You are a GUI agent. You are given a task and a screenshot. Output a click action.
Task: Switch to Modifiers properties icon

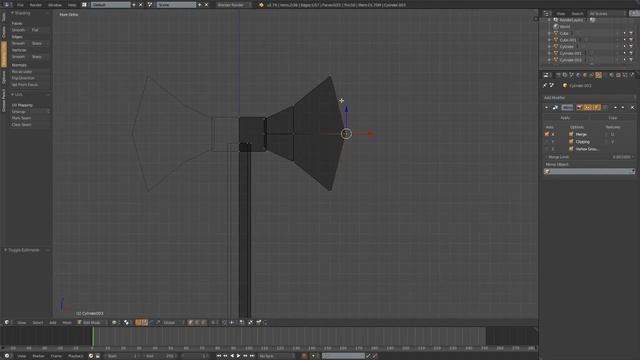pos(598,75)
